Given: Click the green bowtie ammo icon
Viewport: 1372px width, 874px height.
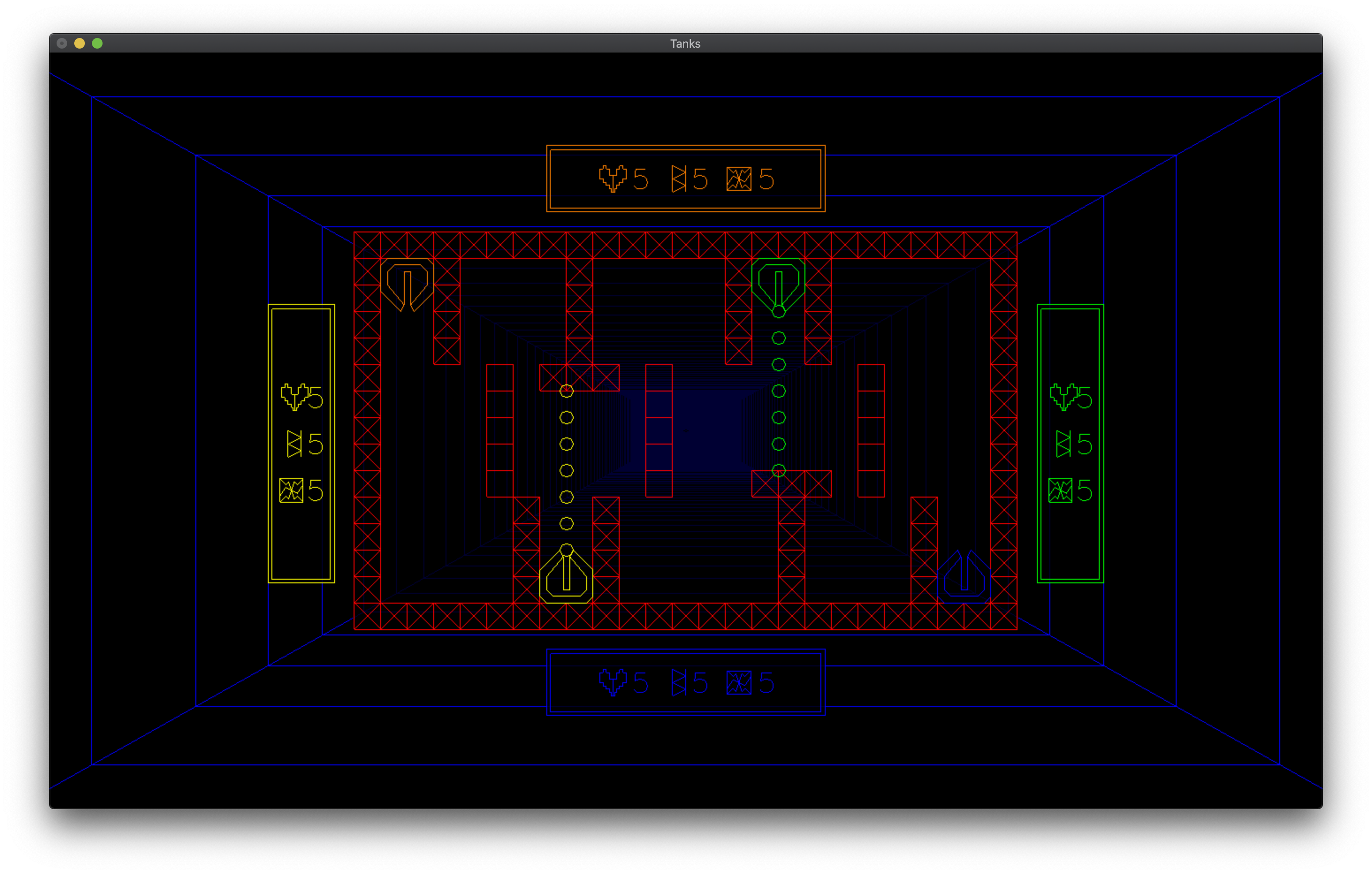Looking at the screenshot, I should pyautogui.click(x=1063, y=444).
